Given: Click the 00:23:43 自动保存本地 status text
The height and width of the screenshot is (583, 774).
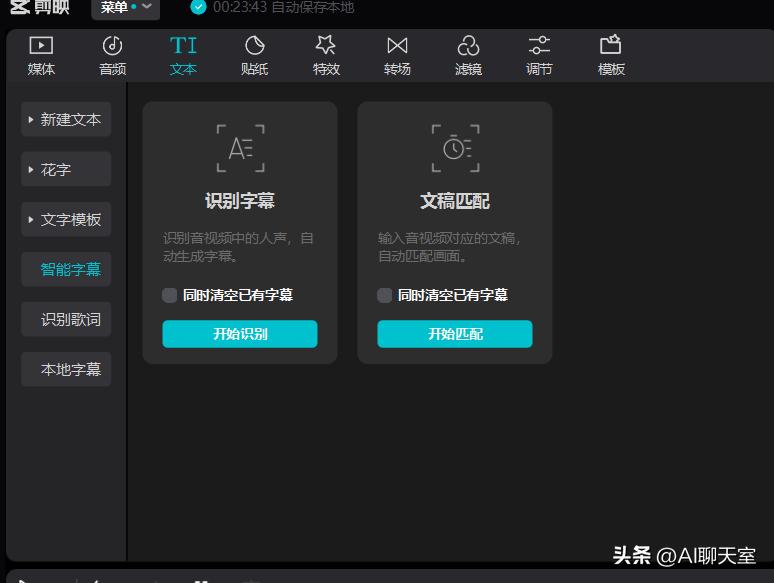Looking at the screenshot, I should 283,7.
